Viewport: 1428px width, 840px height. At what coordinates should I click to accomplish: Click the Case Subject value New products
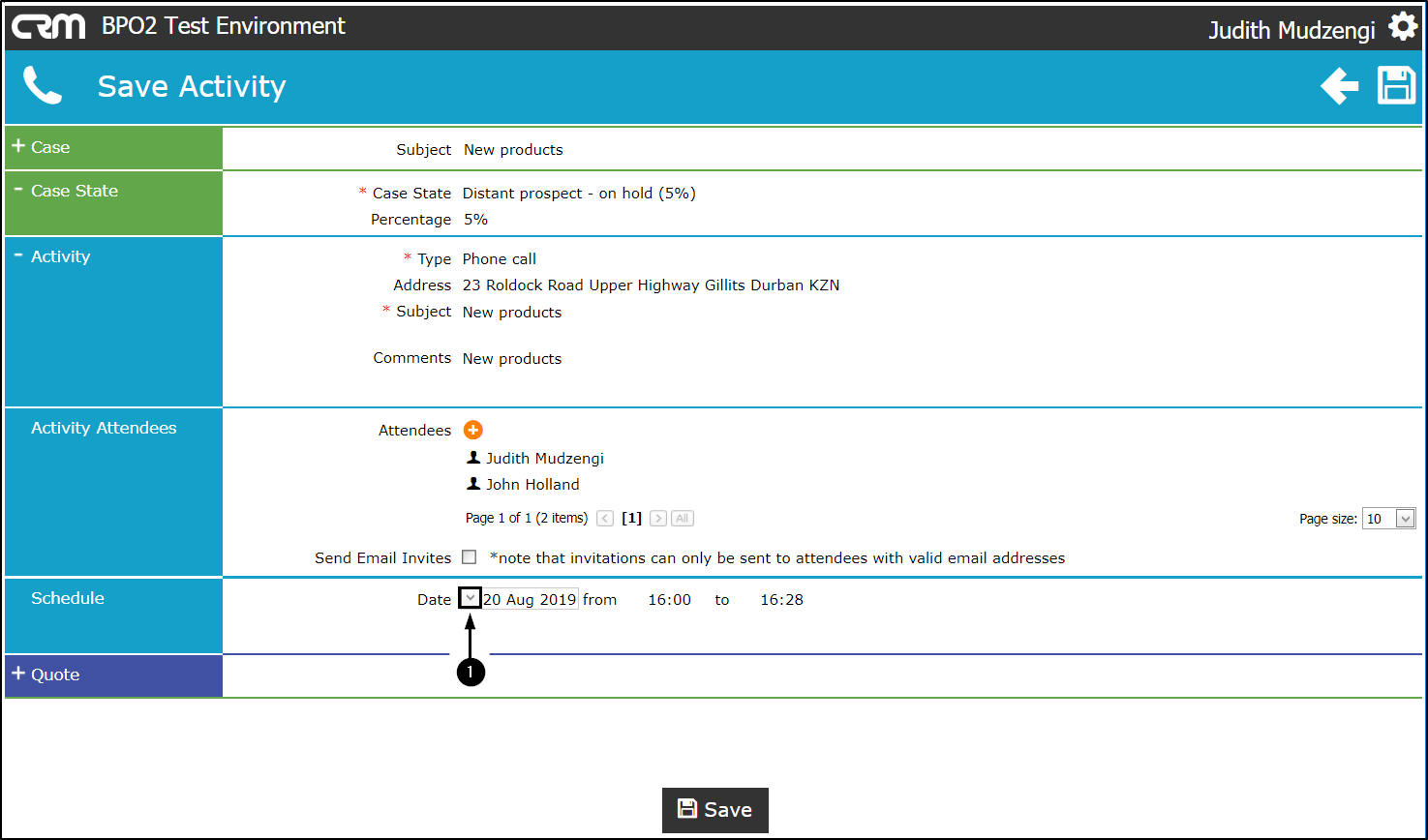[513, 150]
